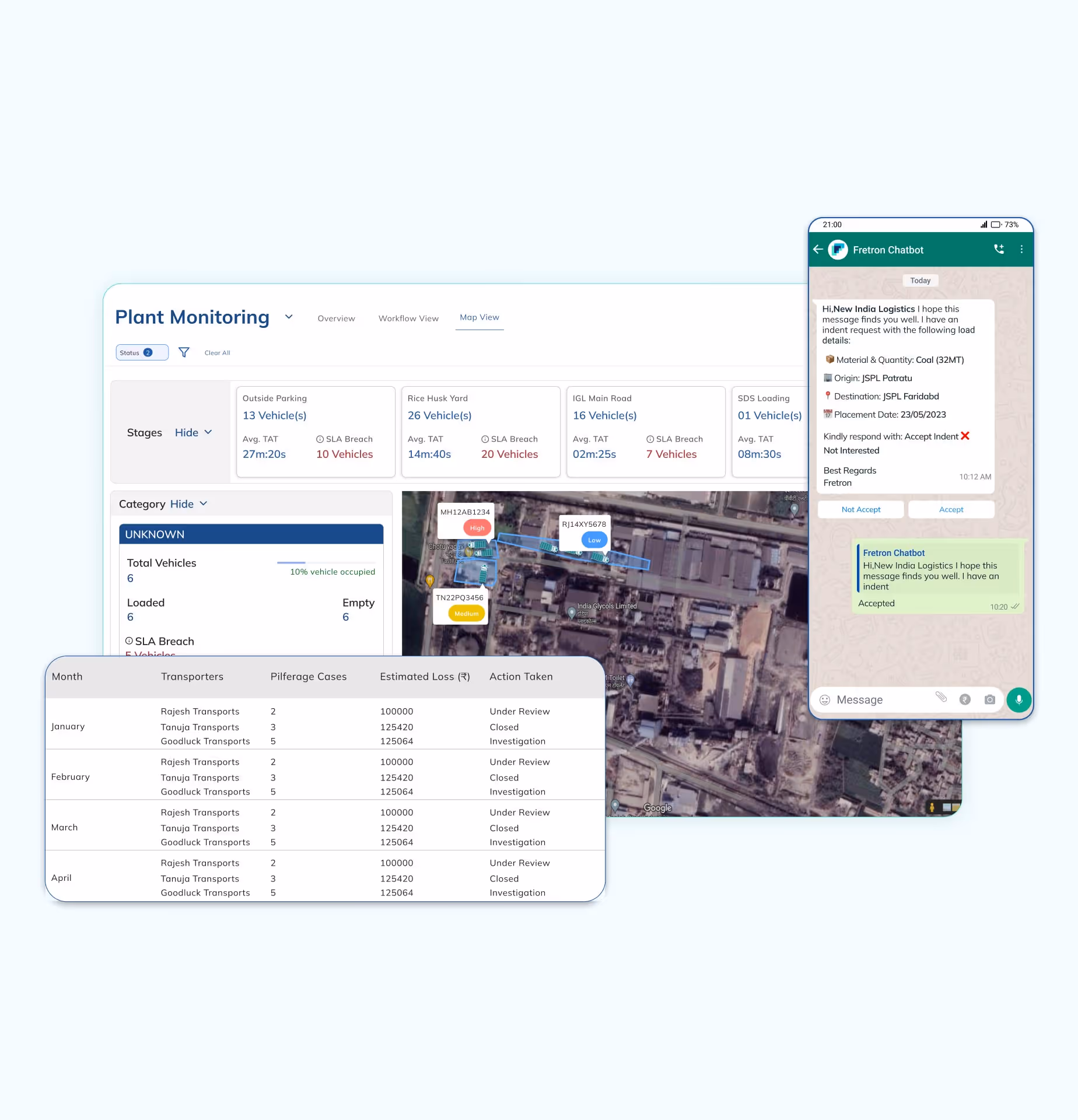Click the 10% vehicle occupied progress bar
The width and height of the screenshot is (1078, 1120).
tap(326, 562)
